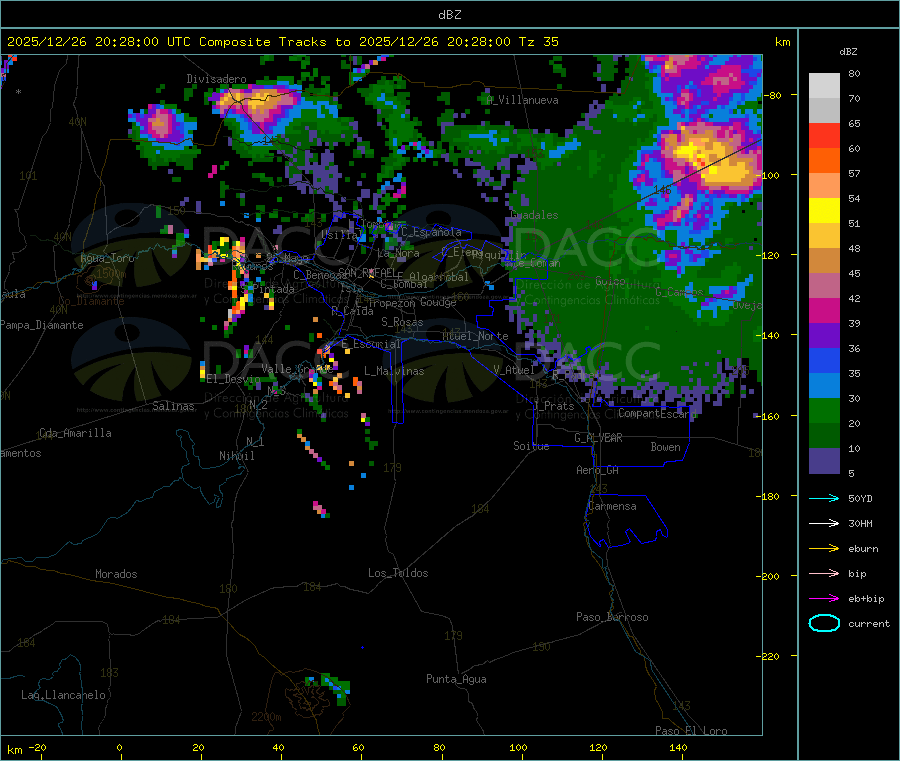Click the 'Goudge' map label

click(438, 302)
